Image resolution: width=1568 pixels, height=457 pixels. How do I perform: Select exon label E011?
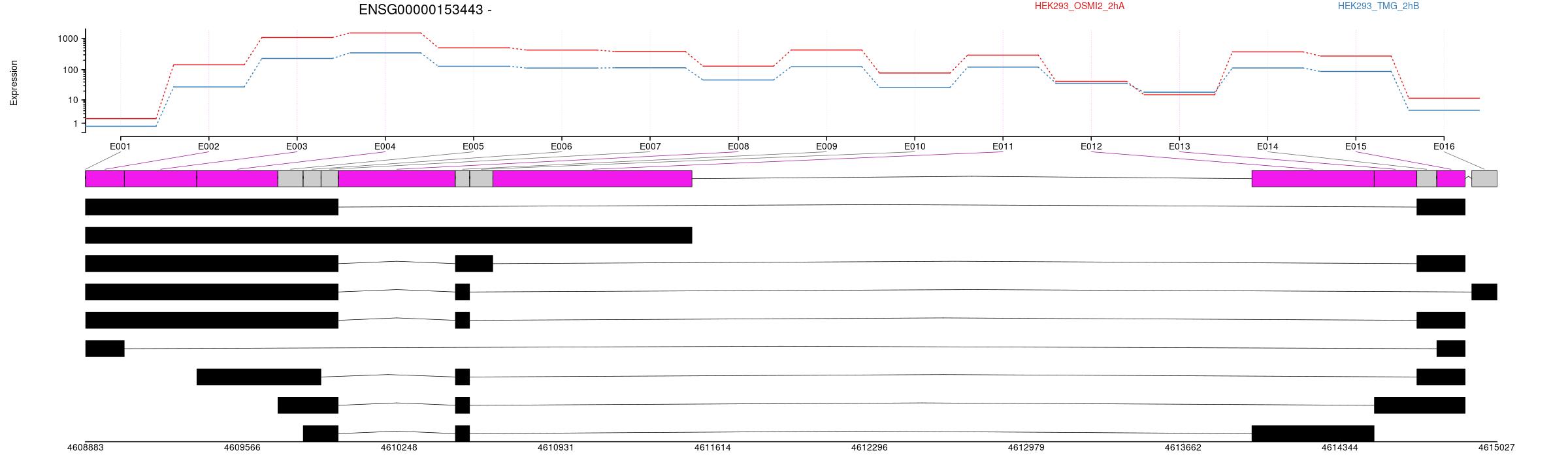(x=1003, y=146)
